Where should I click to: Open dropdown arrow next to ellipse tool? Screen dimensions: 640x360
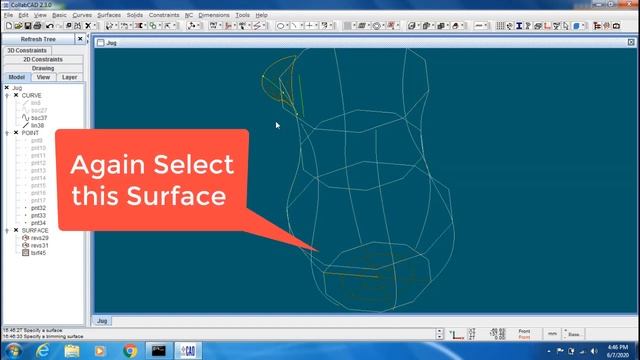tap(287, 26)
